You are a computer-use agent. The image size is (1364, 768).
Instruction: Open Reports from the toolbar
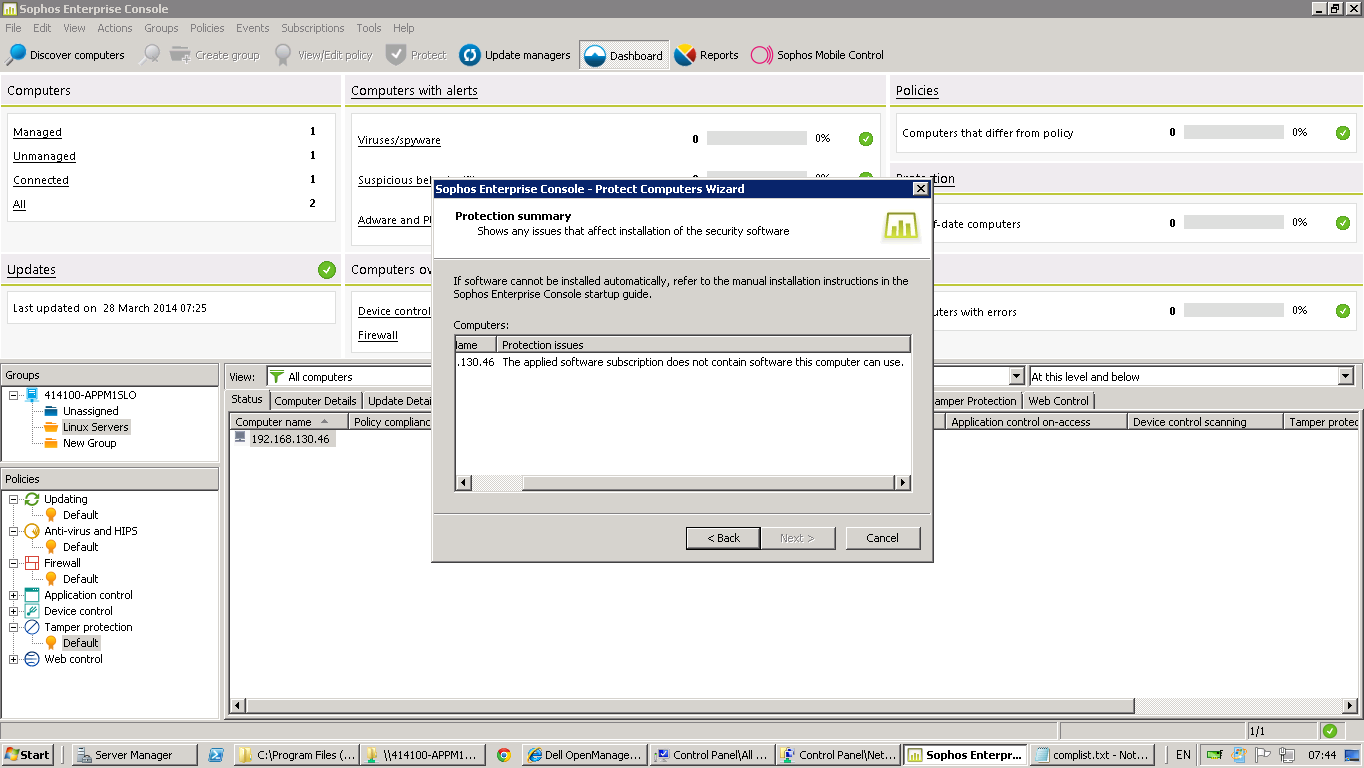click(706, 55)
